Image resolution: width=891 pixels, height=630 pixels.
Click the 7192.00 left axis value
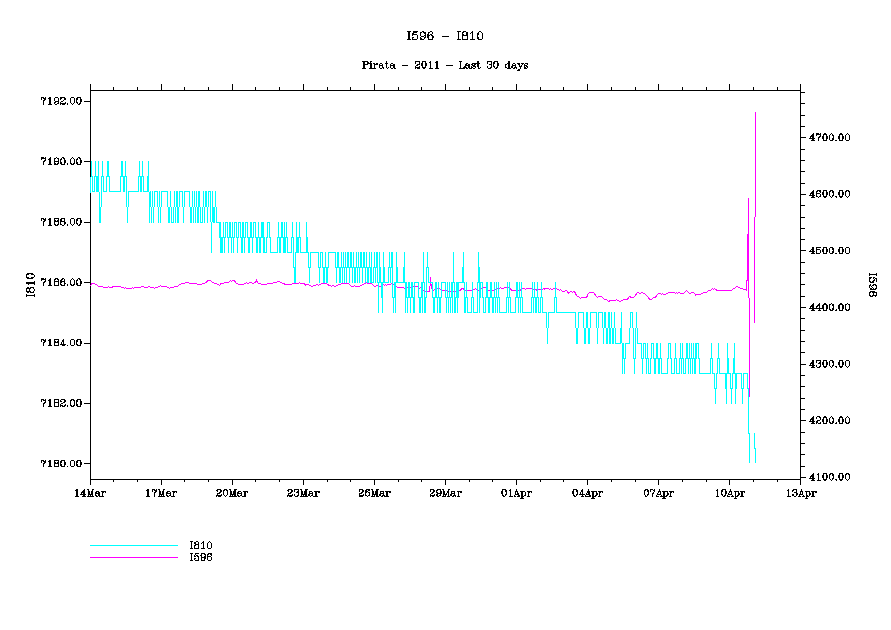click(x=60, y=101)
